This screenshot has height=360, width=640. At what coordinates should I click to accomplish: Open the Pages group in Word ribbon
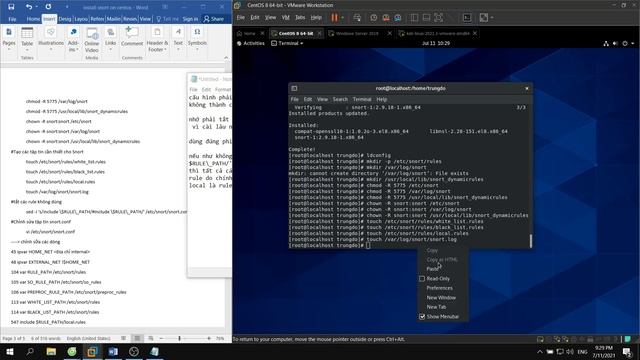pos(9,38)
